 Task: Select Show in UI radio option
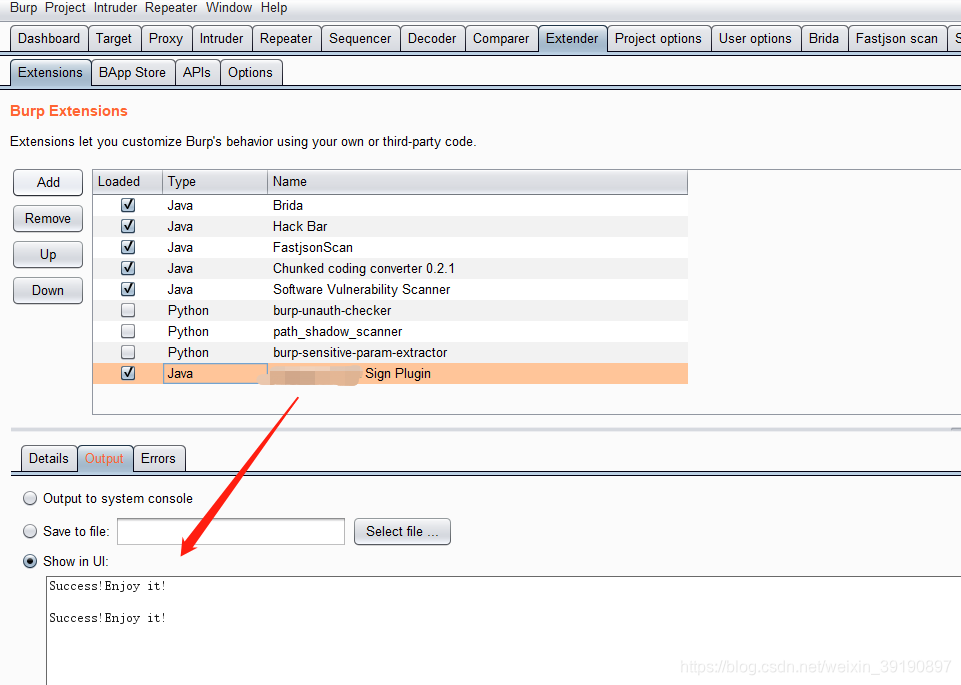[x=30, y=561]
